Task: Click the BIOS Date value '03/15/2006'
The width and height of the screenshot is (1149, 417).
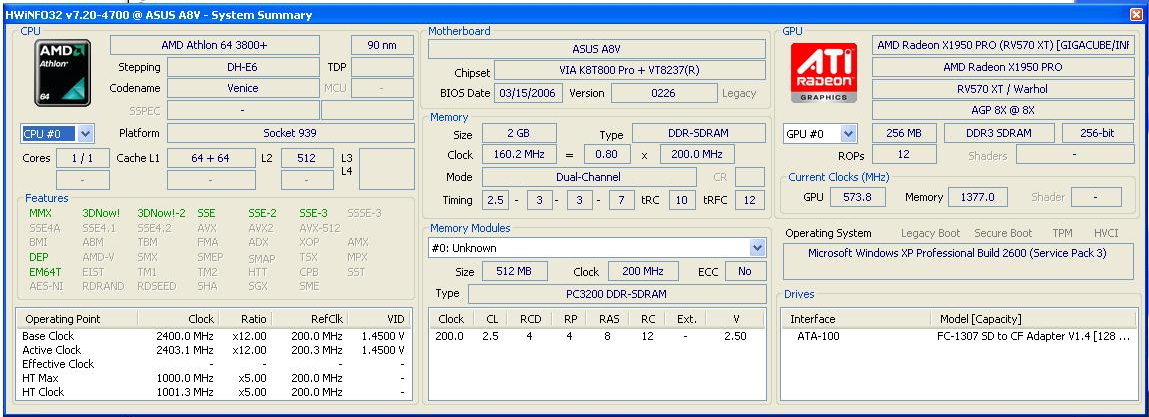Action: (529, 93)
